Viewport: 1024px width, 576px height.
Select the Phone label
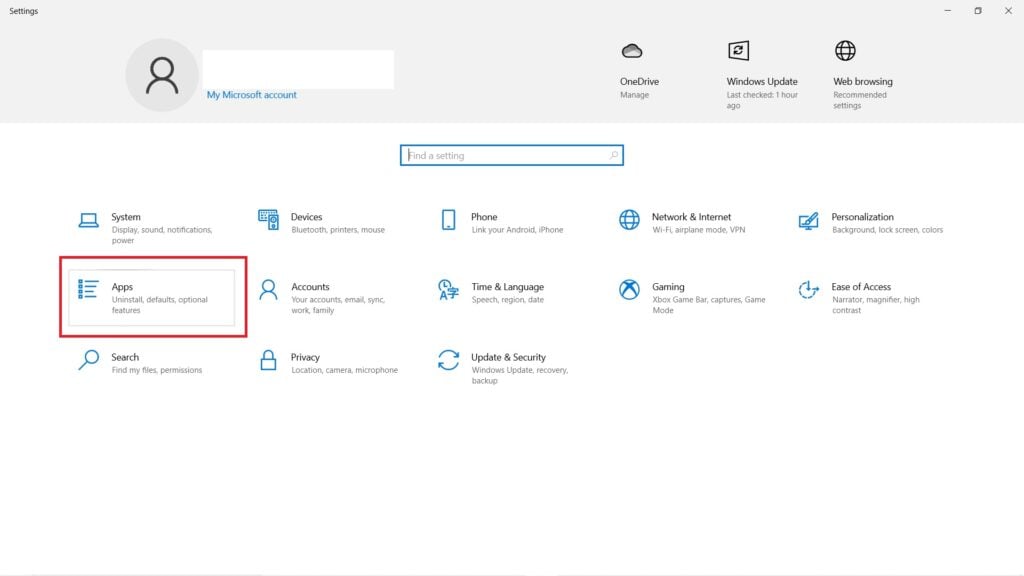click(484, 217)
